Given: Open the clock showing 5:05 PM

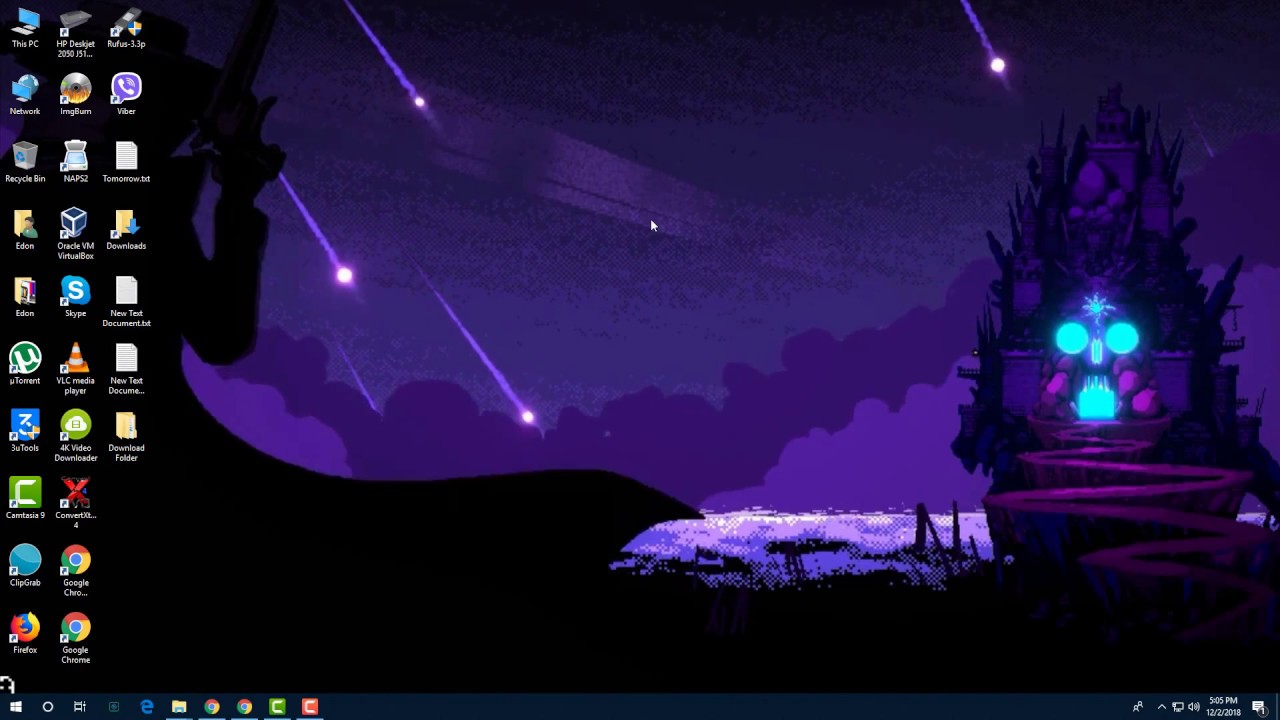Looking at the screenshot, I should (x=1223, y=707).
